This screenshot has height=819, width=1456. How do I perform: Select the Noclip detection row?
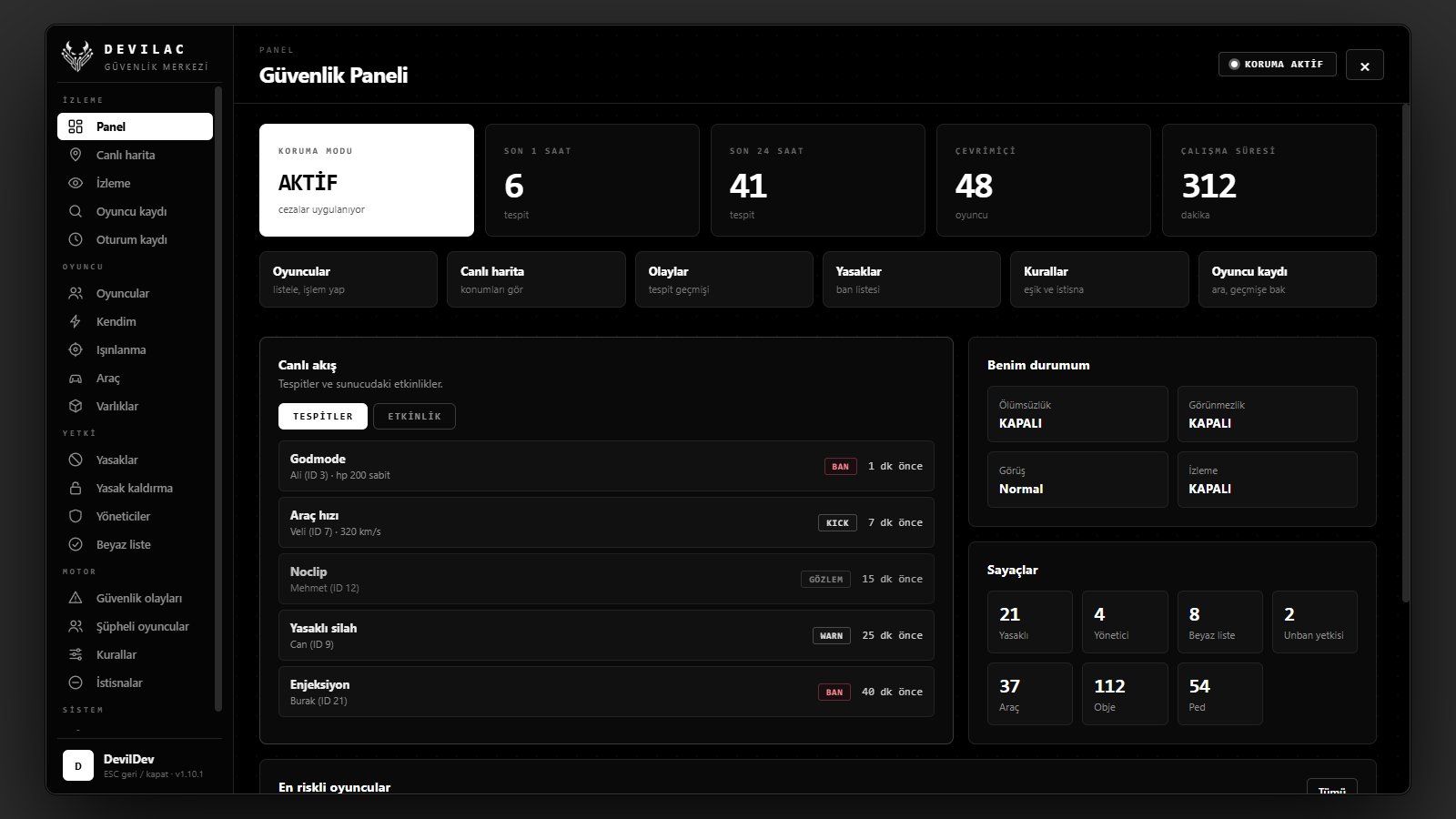(606, 579)
